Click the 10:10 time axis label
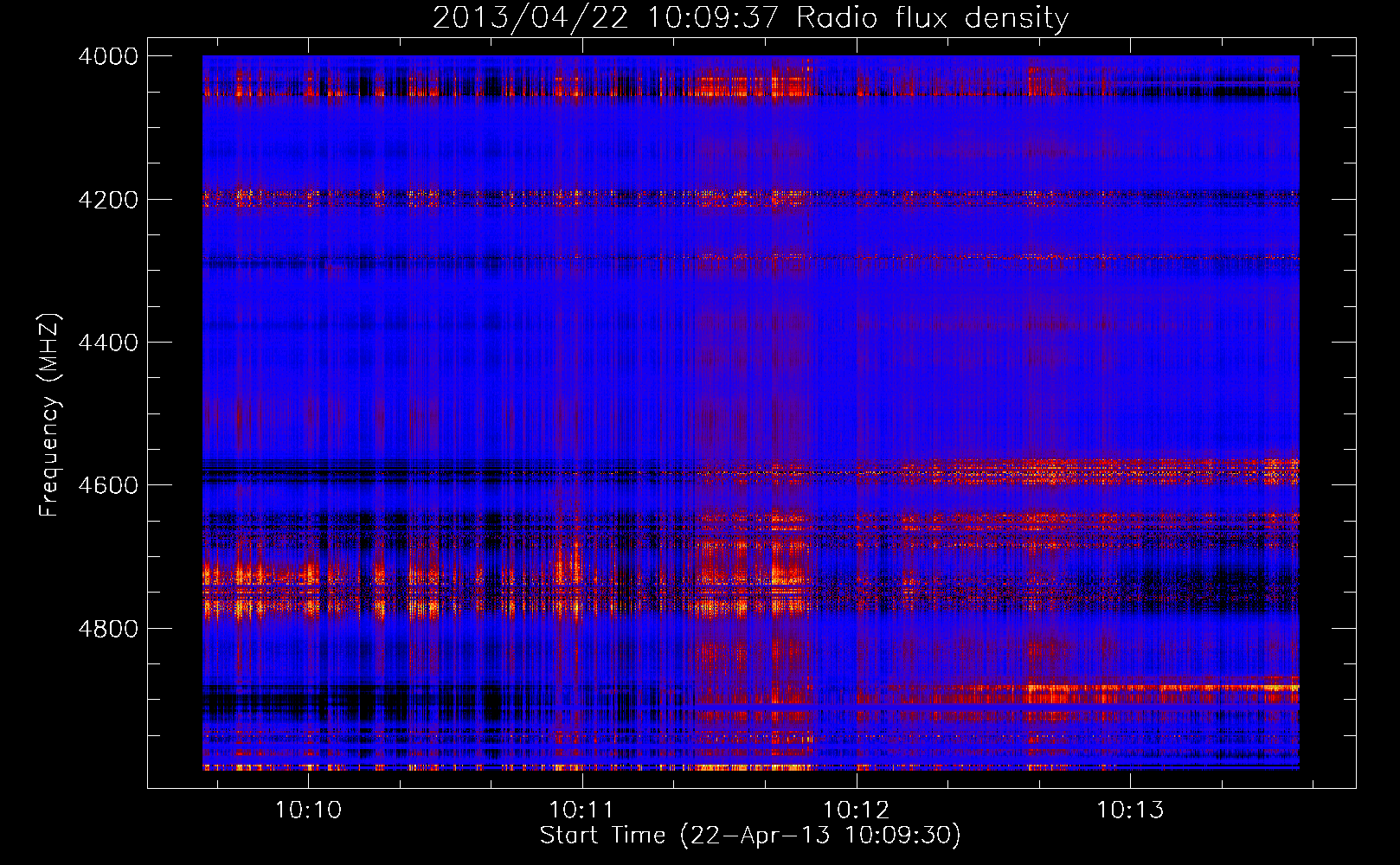Viewport: 1400px width, 865px height. click(x=308, y=811)
